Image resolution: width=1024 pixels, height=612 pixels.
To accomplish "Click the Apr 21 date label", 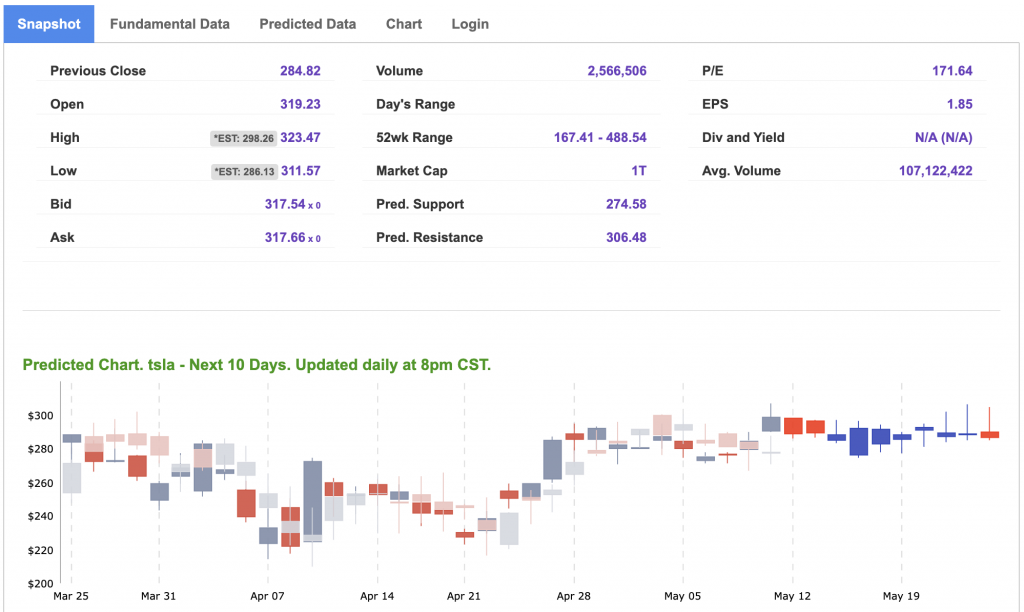I will click(464, 596).
